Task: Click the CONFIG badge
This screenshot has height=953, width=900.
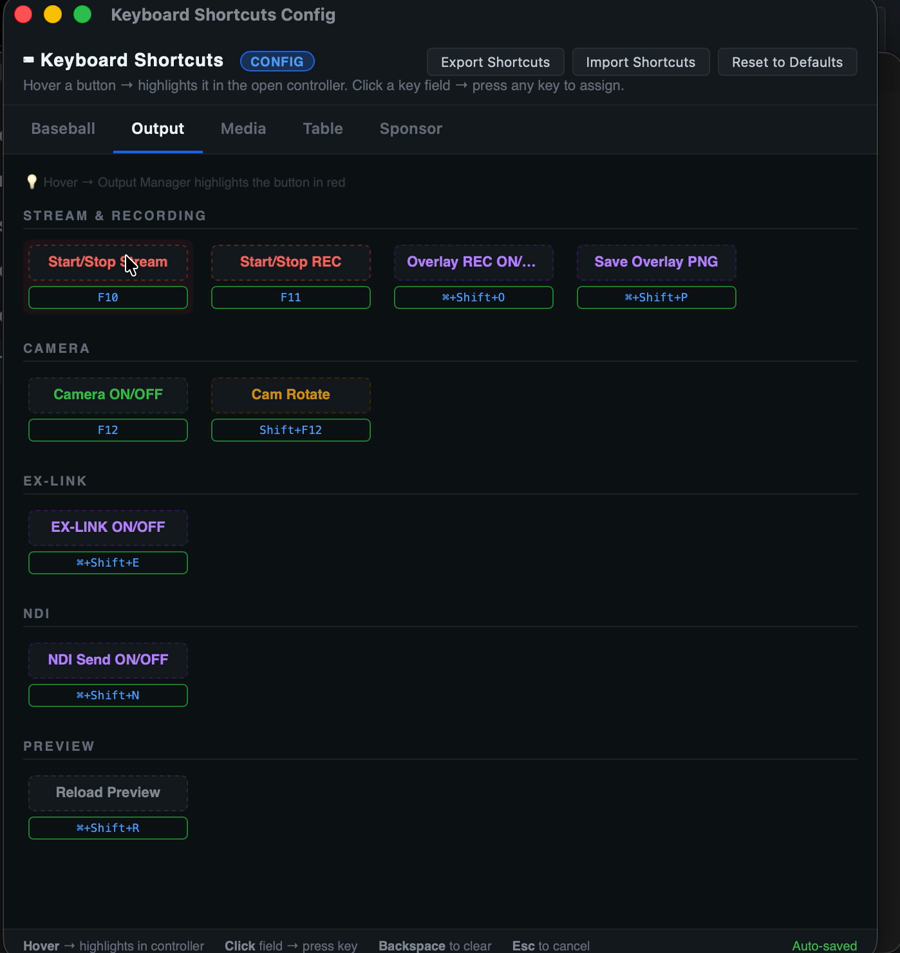Action: pos(277,61)
